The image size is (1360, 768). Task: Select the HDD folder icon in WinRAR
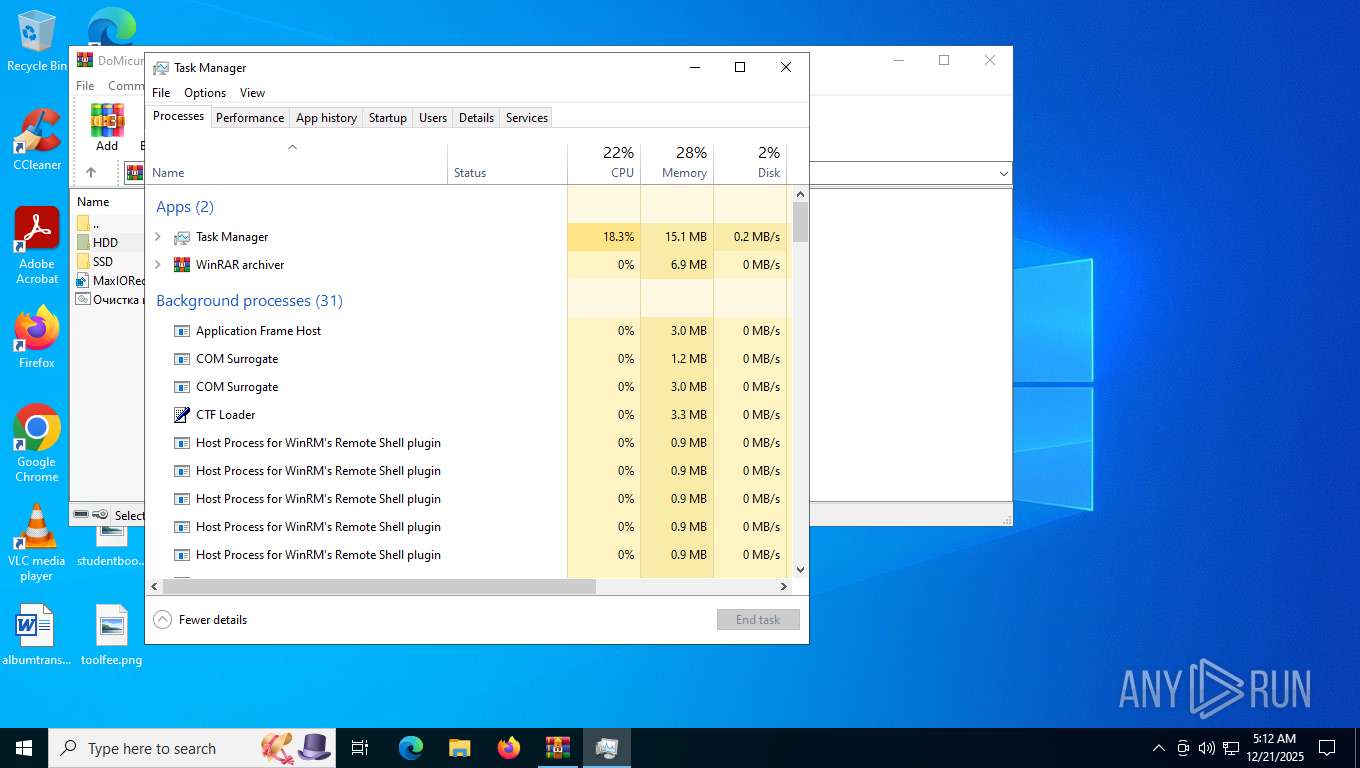83,243
